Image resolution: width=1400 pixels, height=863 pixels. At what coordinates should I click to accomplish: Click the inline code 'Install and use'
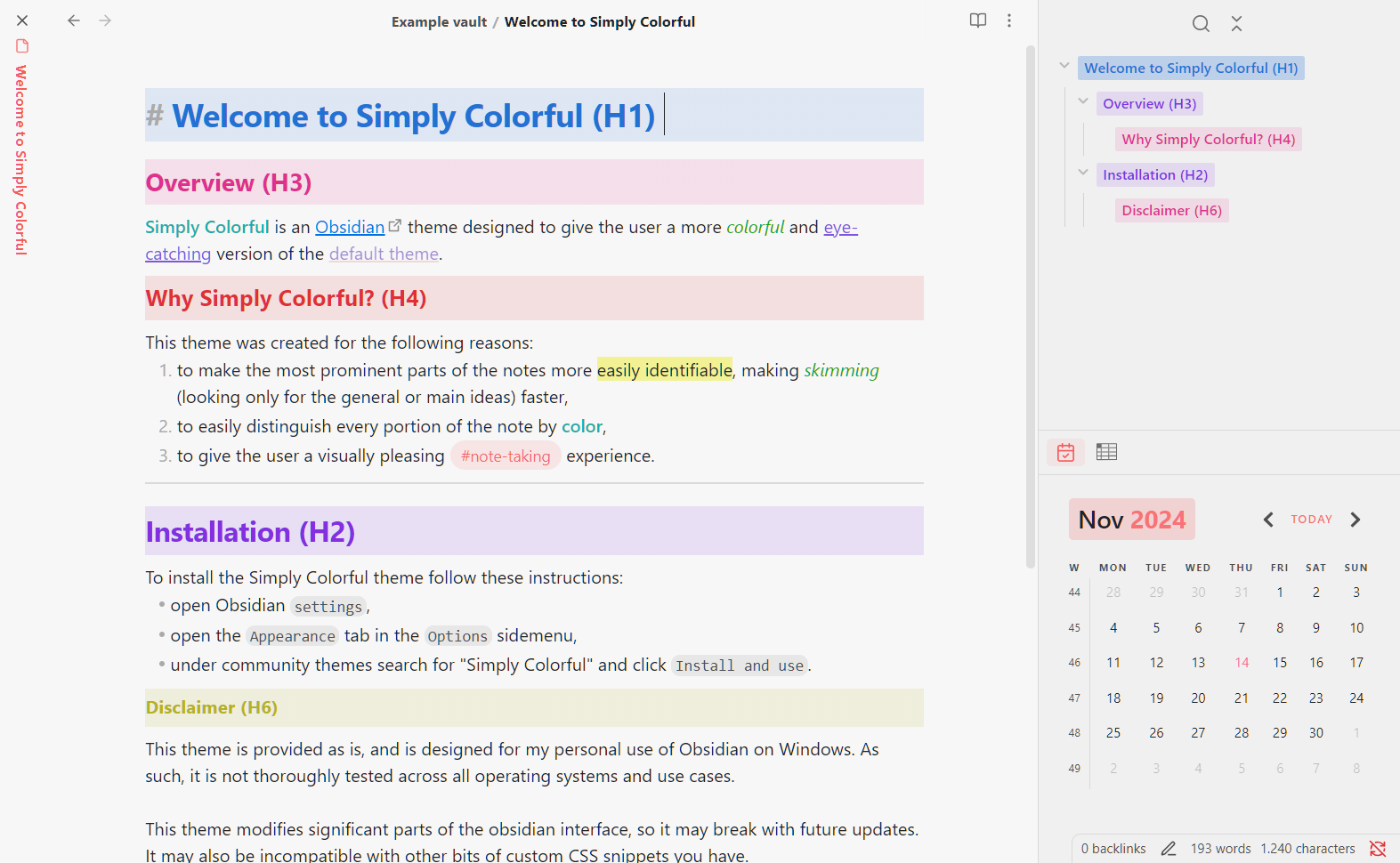[x=740, y=665]
